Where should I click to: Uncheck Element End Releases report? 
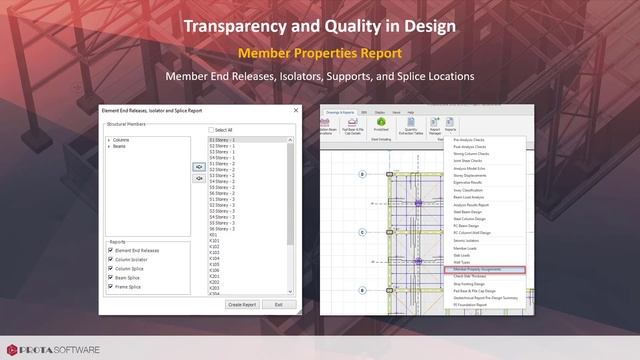[x=110, y=250]
